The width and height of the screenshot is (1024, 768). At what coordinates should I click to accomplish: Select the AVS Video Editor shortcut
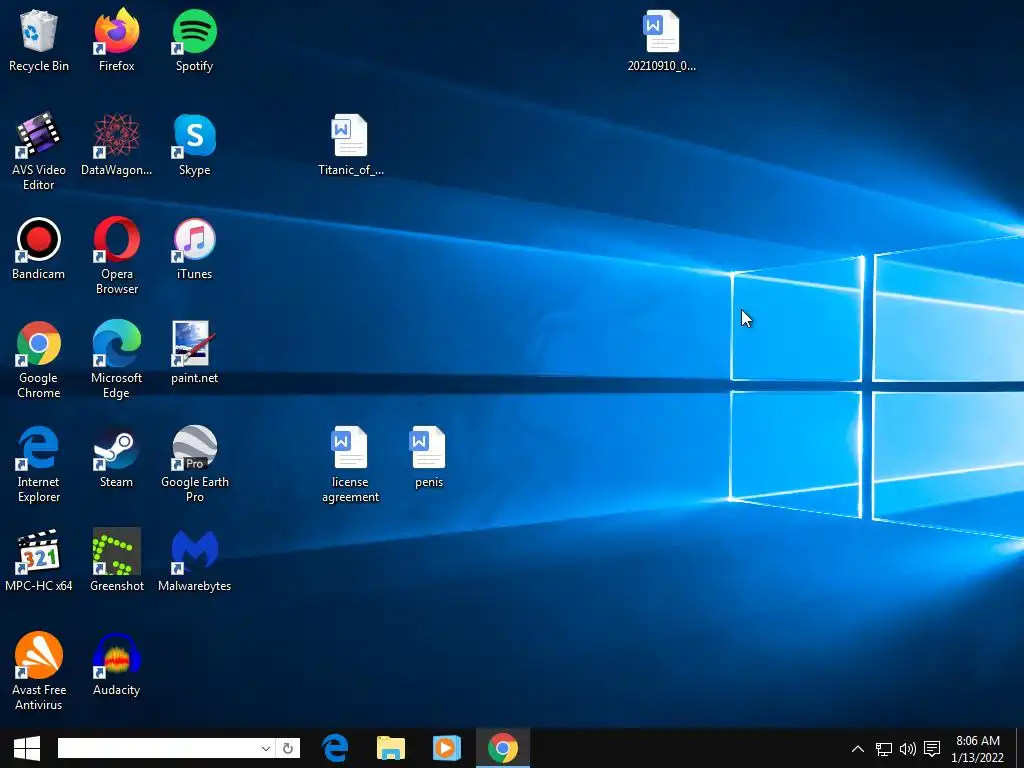coord(39,152)
